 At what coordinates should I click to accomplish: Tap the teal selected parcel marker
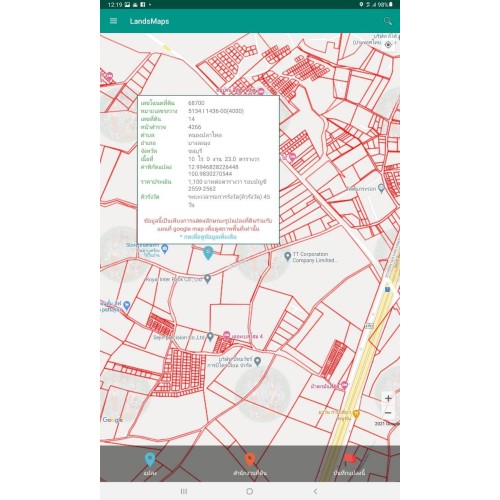point(208,253)
